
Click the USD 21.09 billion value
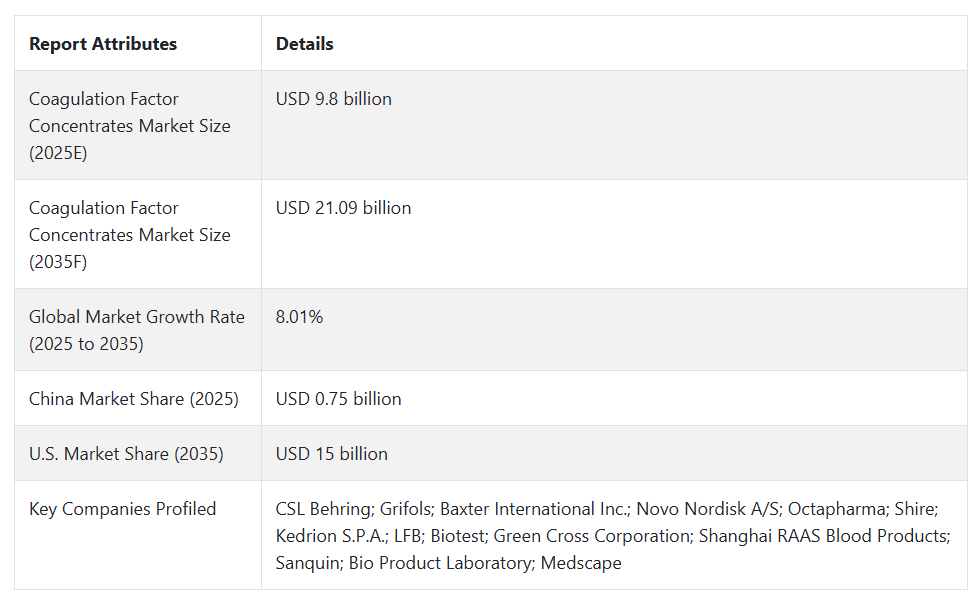pos(344,208)
